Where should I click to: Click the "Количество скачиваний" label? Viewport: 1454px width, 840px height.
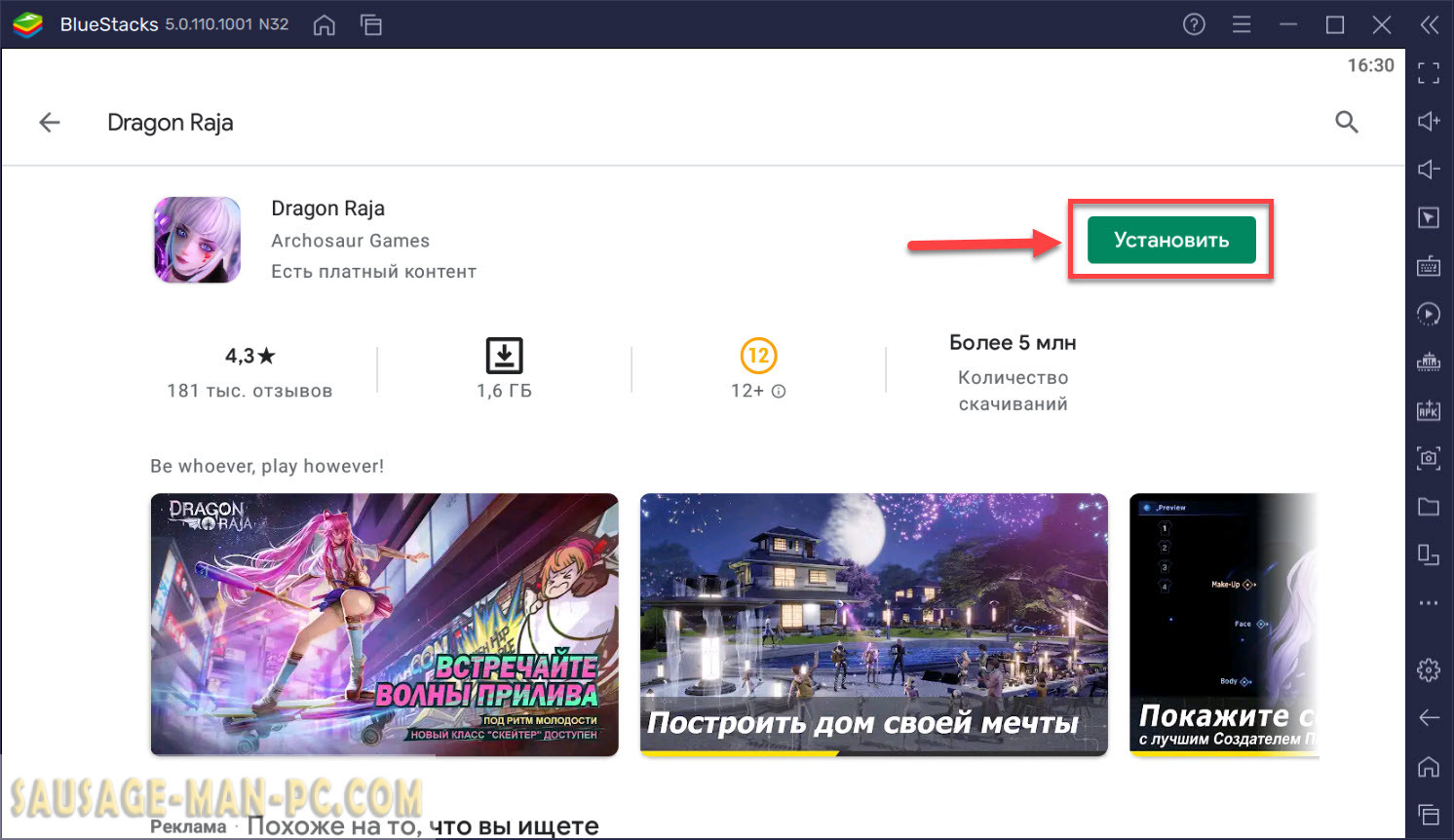(x=1013, y=391)
